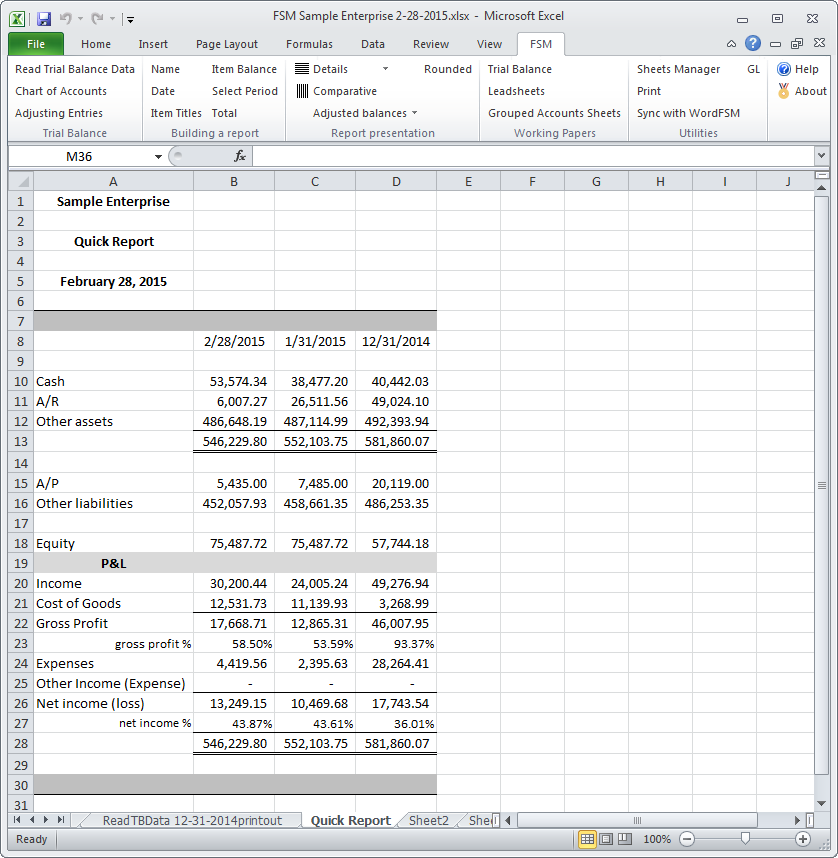Image resolution: width=838 pixels, height=858 pixels.
Task: Open the Details dropdown in Report presentation
Action: click(x=386, y=69)
